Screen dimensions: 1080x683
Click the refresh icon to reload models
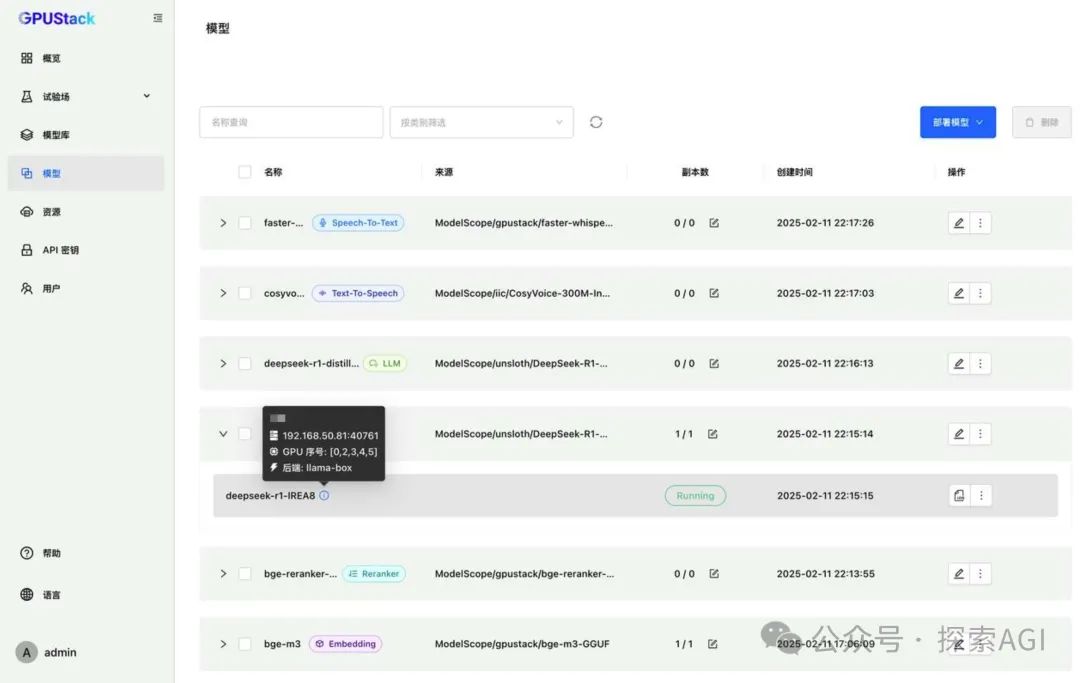[x=596, y=121]
